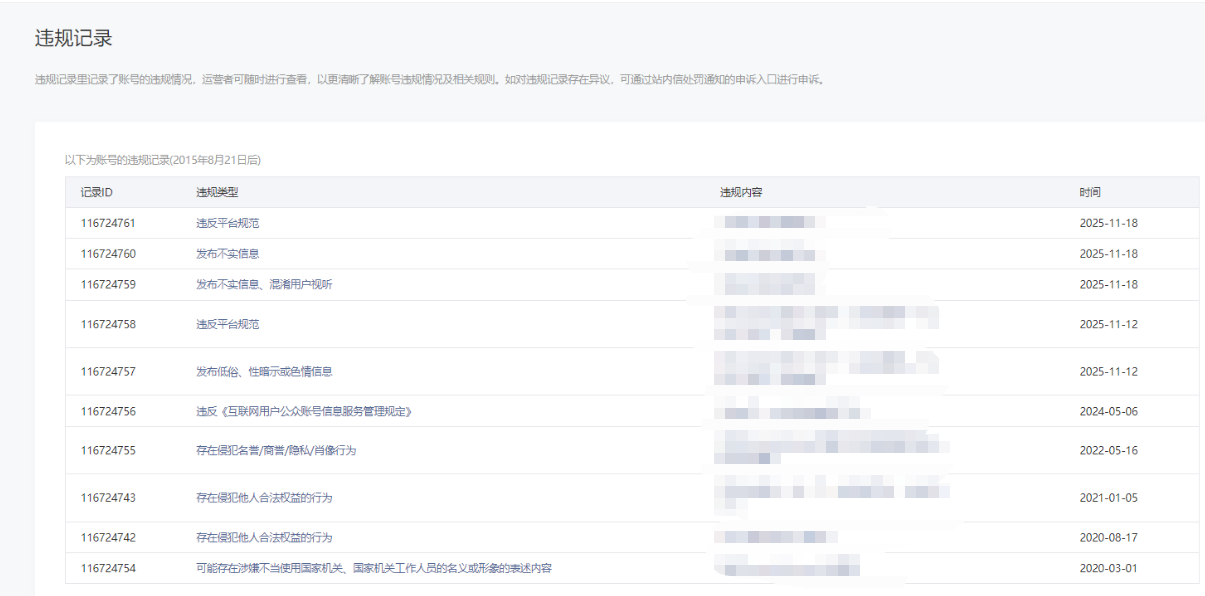The image size is (1205, 596).
Task: Click the "存在侵犯名誉/商誉/隐私/肖像行为" violation type
Action: pos(276,451)
